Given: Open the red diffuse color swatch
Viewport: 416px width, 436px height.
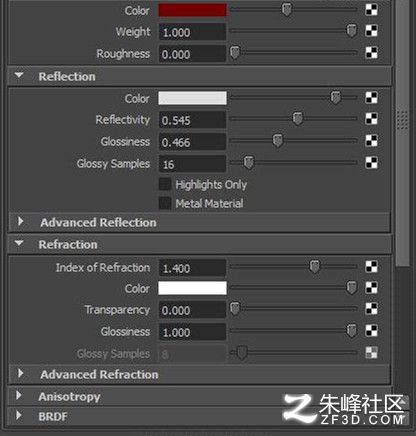Looking at the screenshot, I should point(192,10).
